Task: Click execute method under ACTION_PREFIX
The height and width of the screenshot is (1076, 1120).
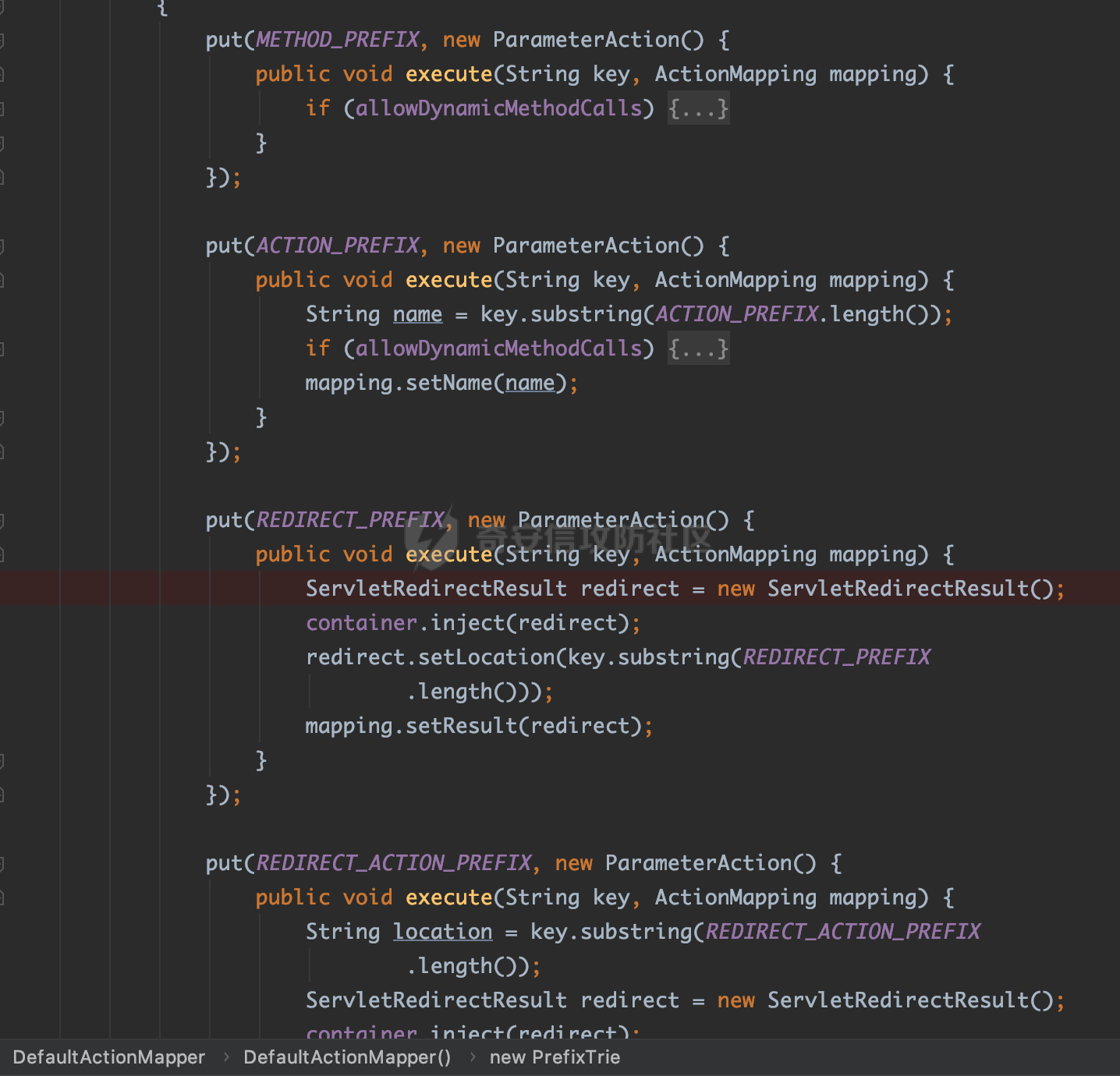Action: (x=448, y=280)
